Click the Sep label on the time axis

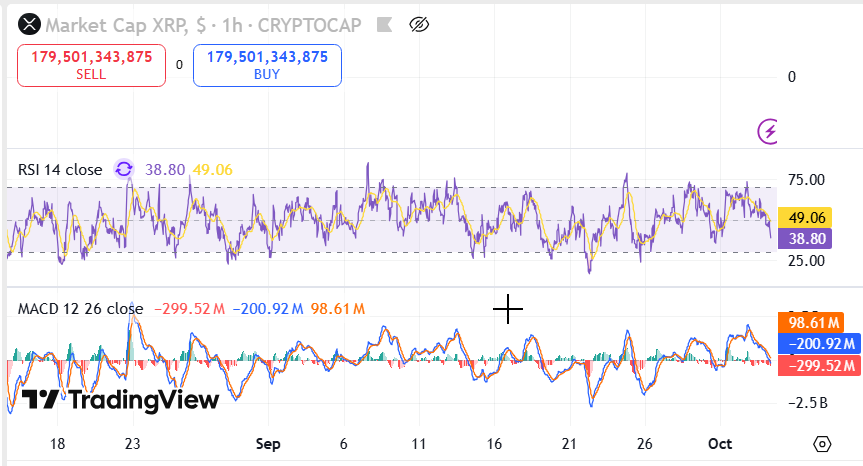(x=268, y=443)
